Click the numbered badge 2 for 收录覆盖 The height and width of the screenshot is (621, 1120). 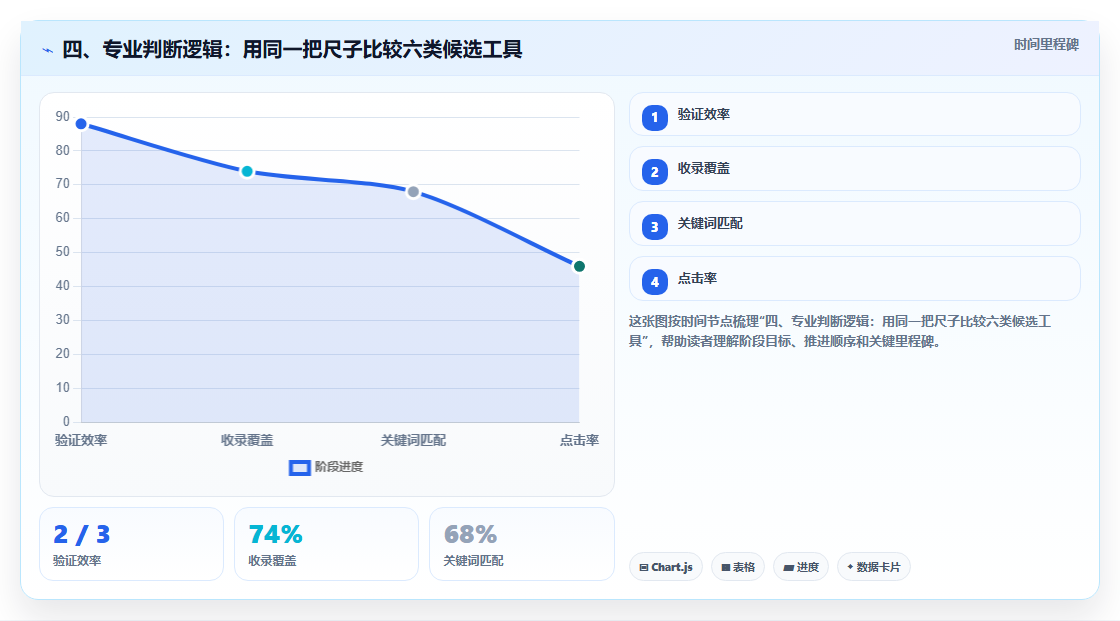click(654, 172)
